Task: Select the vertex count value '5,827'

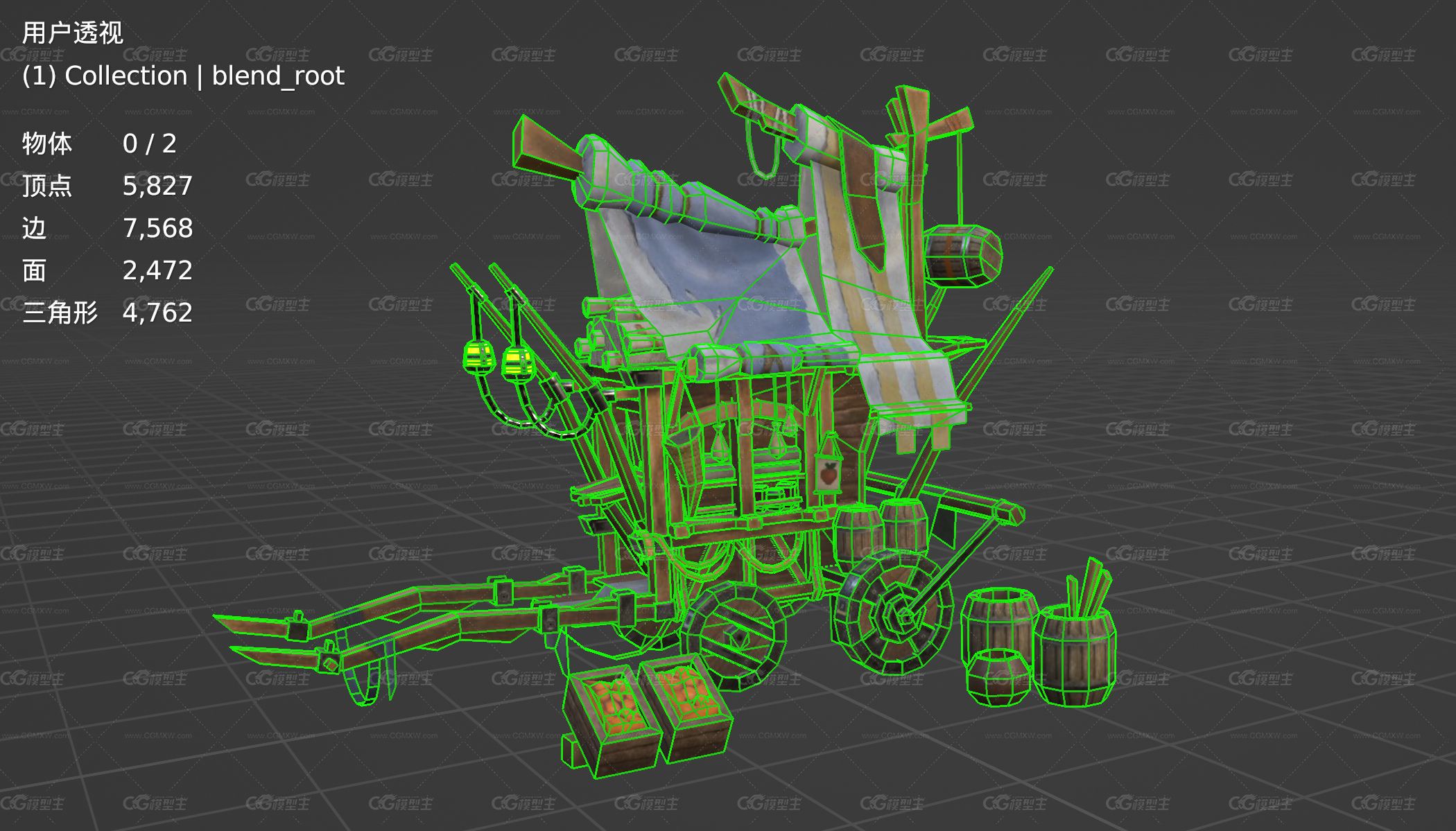Action: pos(158,186)
